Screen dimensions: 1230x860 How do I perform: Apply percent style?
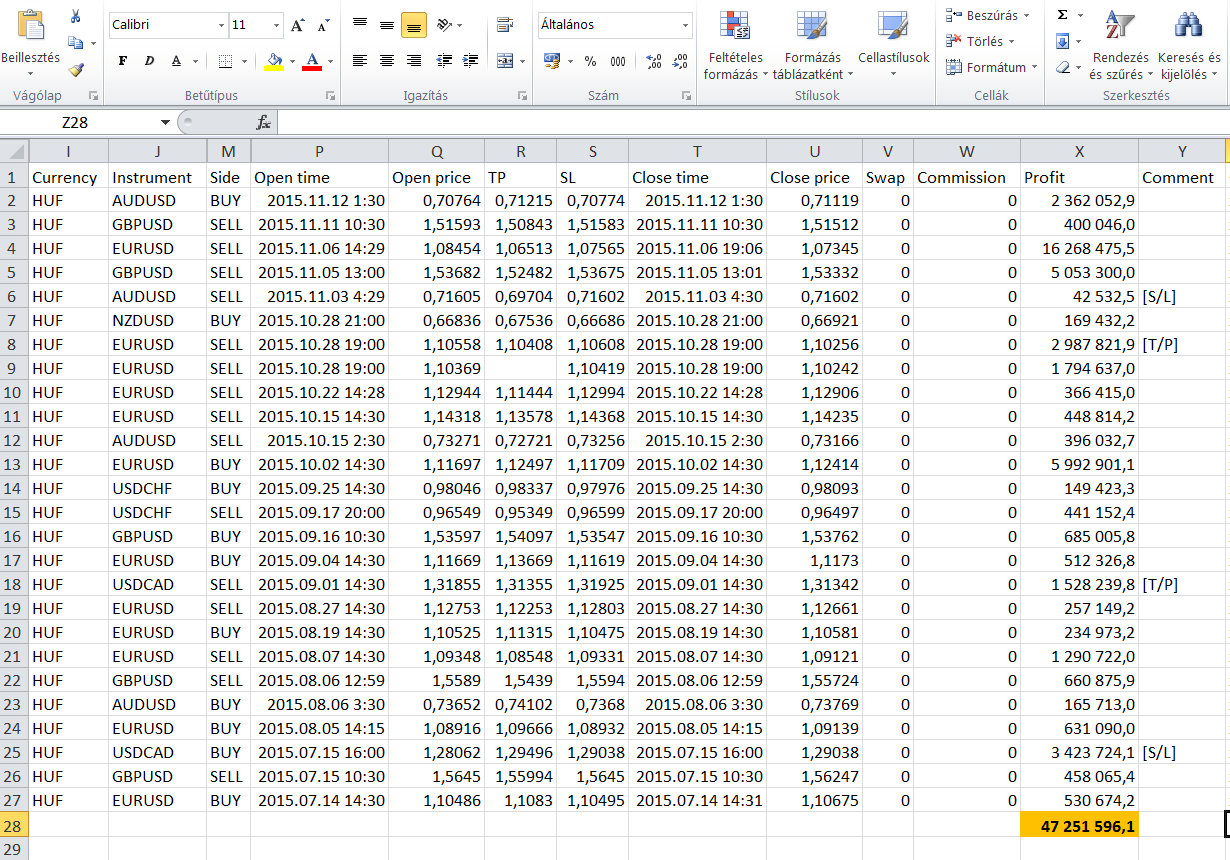[x=590, y=61]
